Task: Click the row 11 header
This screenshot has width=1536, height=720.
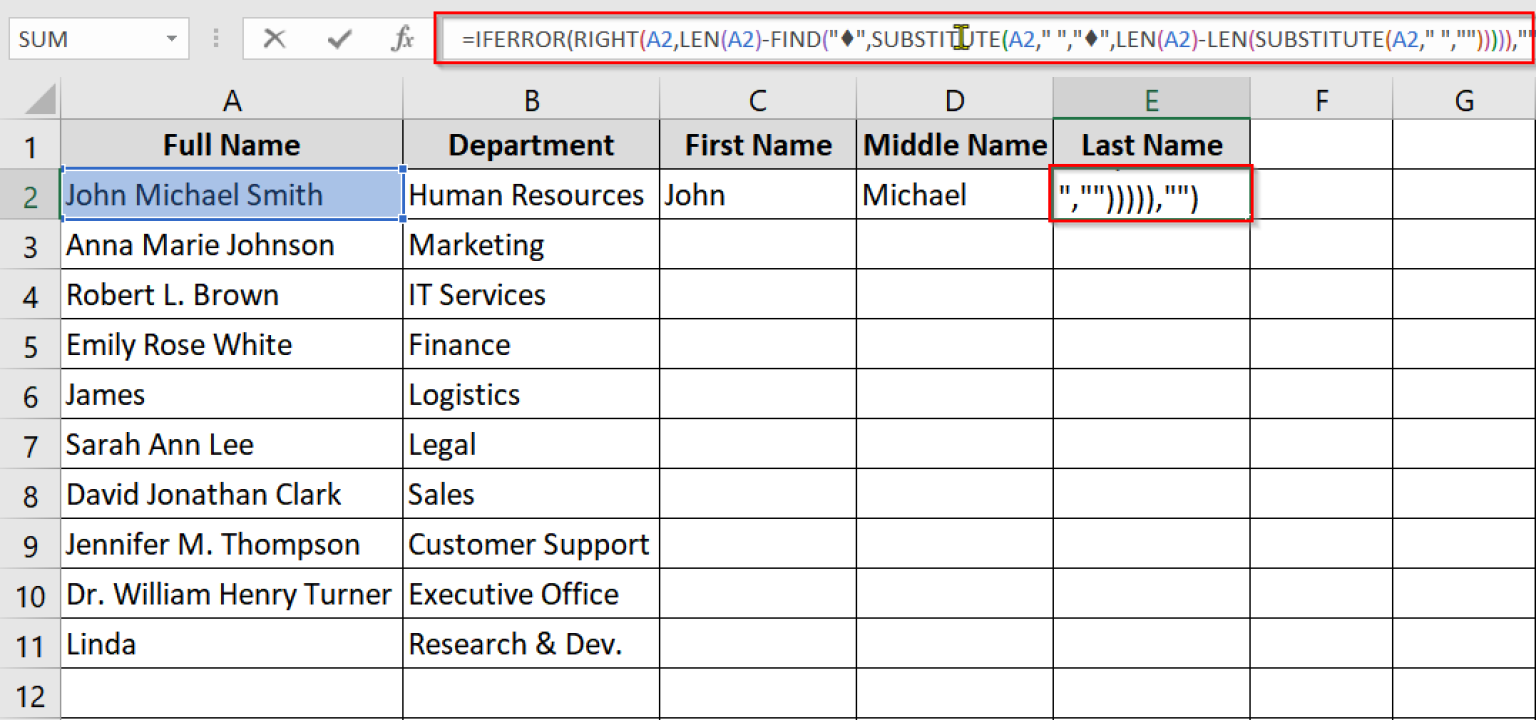Action: (31, 644)
